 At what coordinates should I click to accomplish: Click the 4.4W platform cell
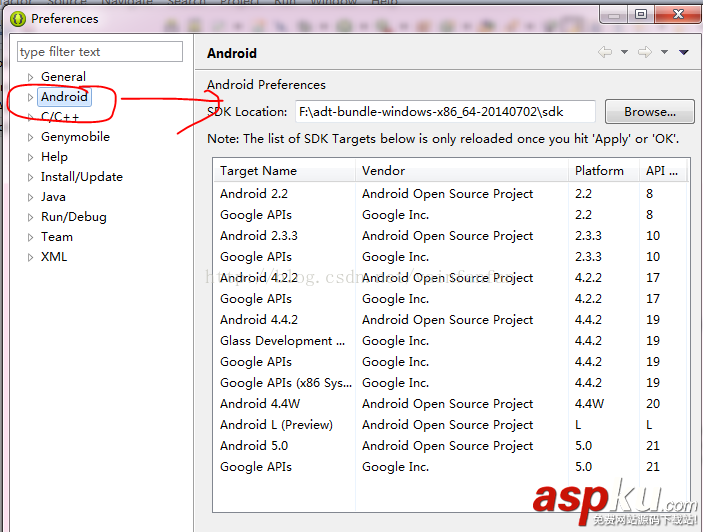coord(590,404)
